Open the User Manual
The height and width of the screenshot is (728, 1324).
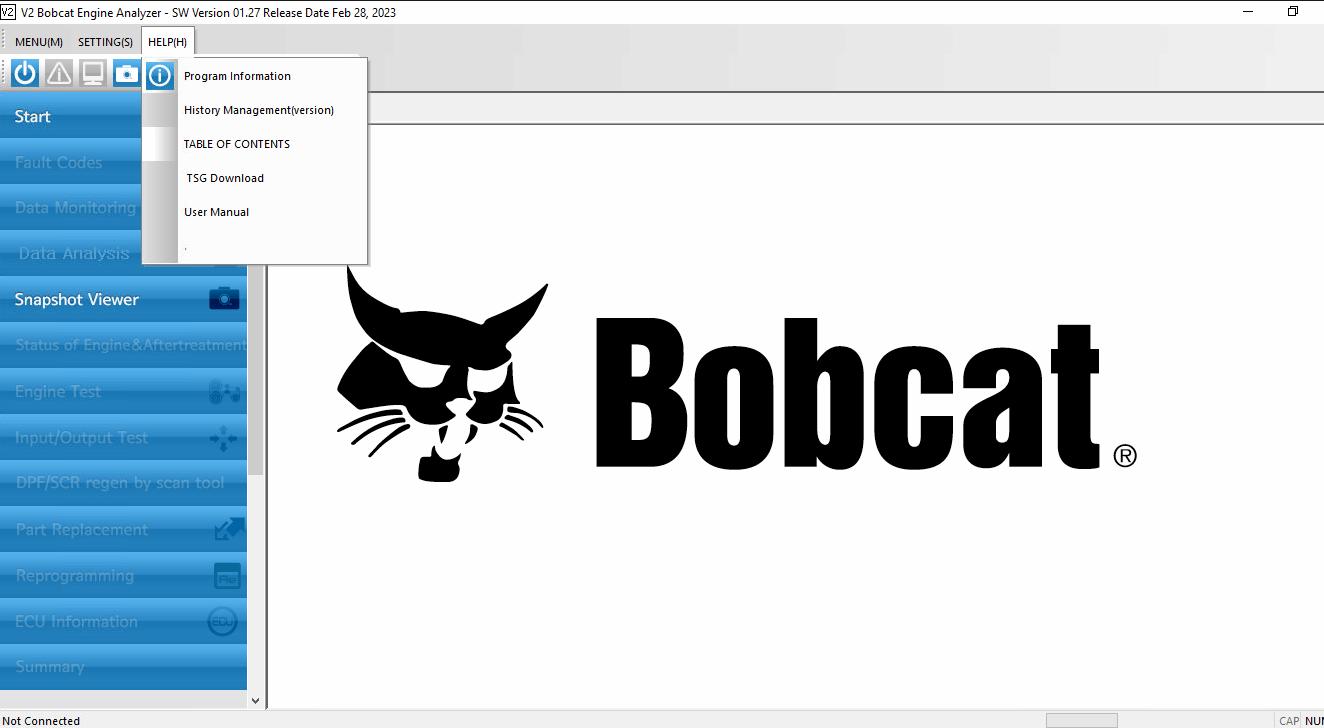click(216, 212)
